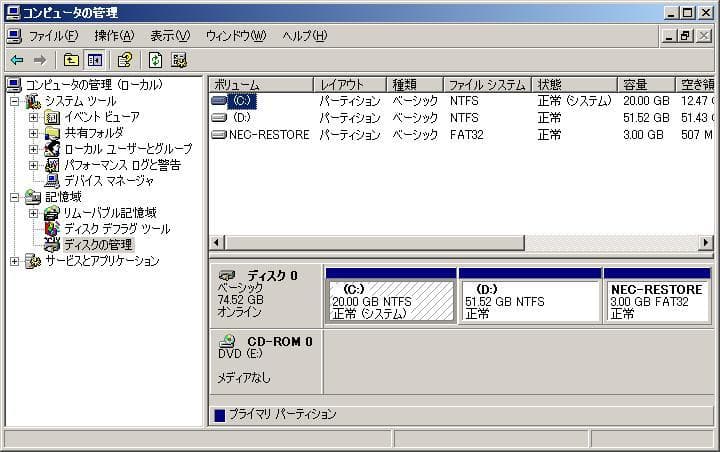Expand the リムーバブル記憶域 node
This screenshot has height=452, width=720.
[33, 213]
